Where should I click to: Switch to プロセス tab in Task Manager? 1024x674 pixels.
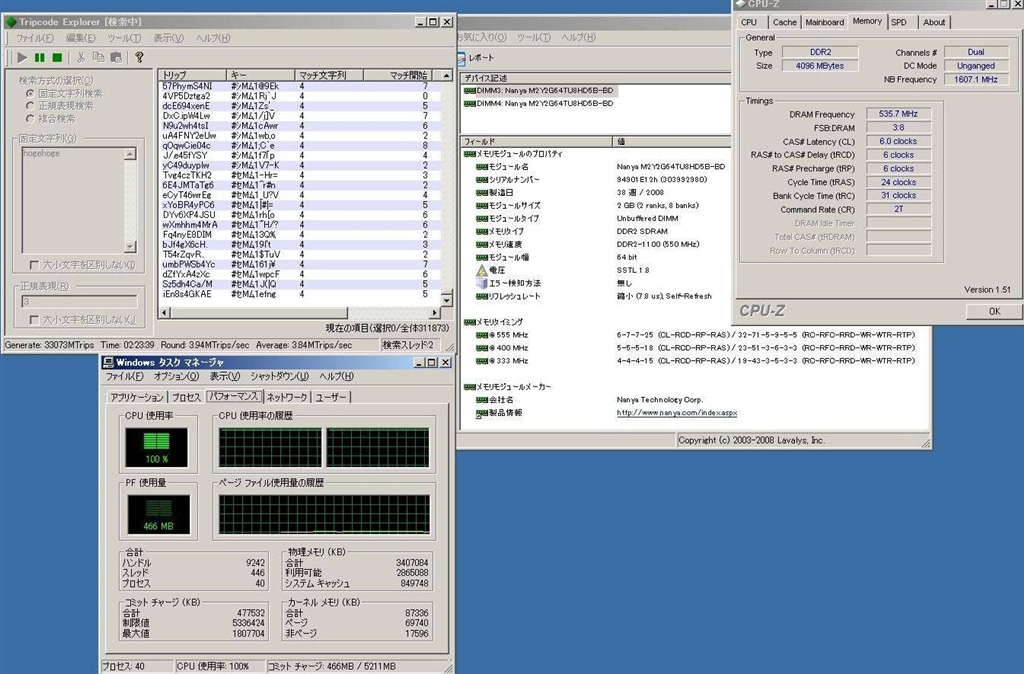pos(185,397)
